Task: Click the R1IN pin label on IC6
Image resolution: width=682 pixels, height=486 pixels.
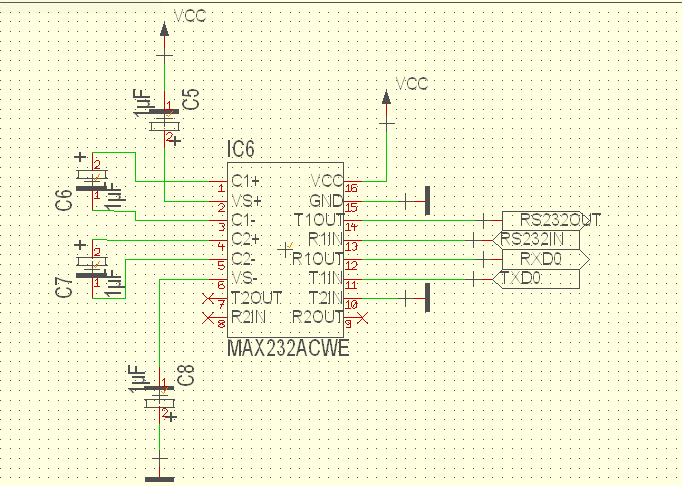Action: click(325, 239)
